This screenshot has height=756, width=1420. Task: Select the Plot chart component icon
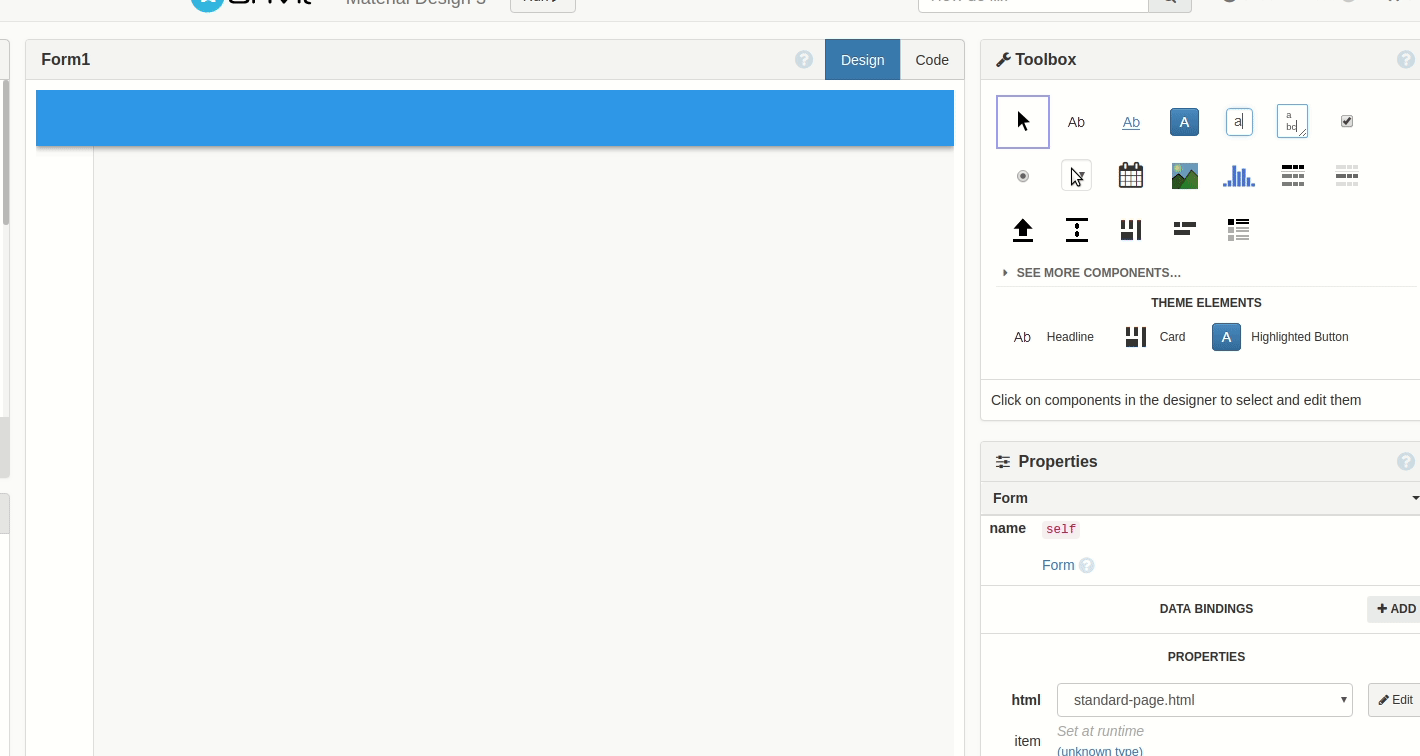(x=1238, y=176)
